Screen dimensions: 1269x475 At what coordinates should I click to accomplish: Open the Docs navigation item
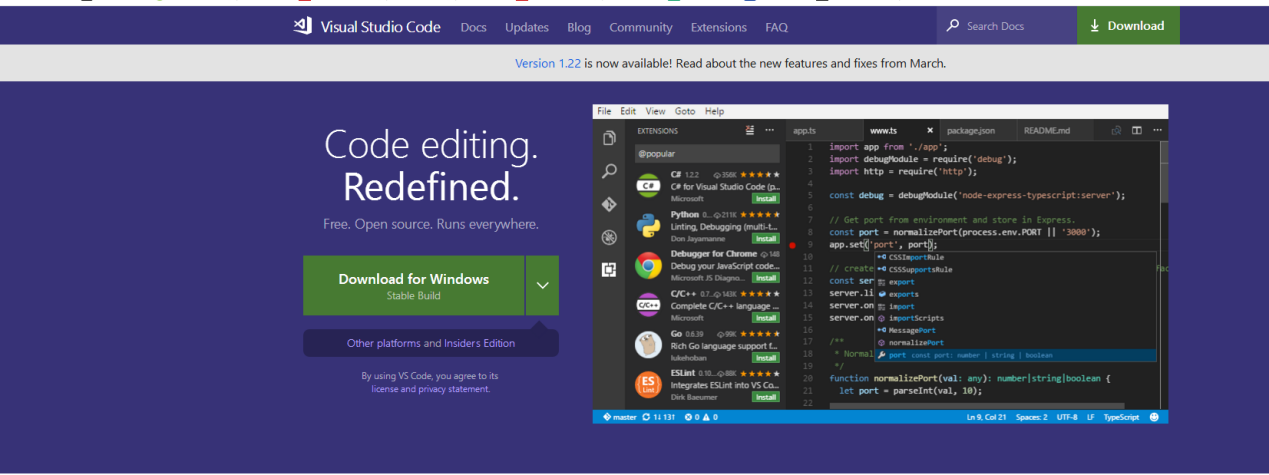point(473,27)
